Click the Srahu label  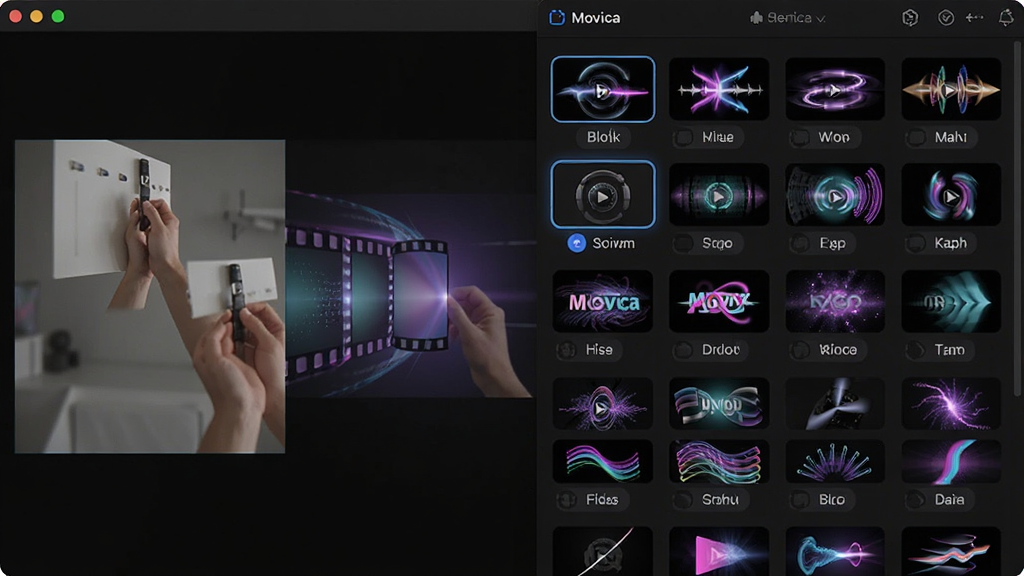(x=720, y=500)
